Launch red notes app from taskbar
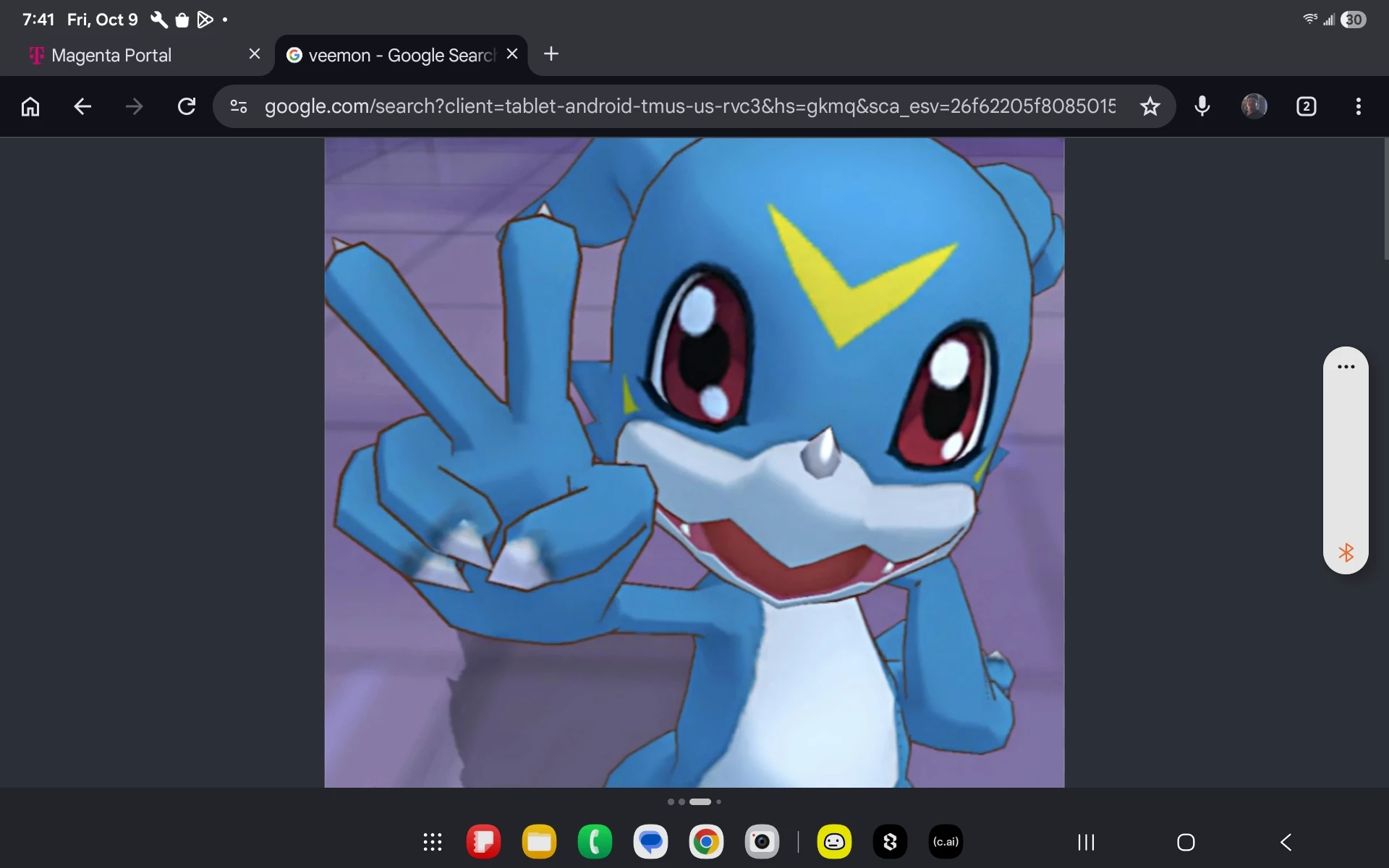The image size is (1389, 868). (484, 842)
